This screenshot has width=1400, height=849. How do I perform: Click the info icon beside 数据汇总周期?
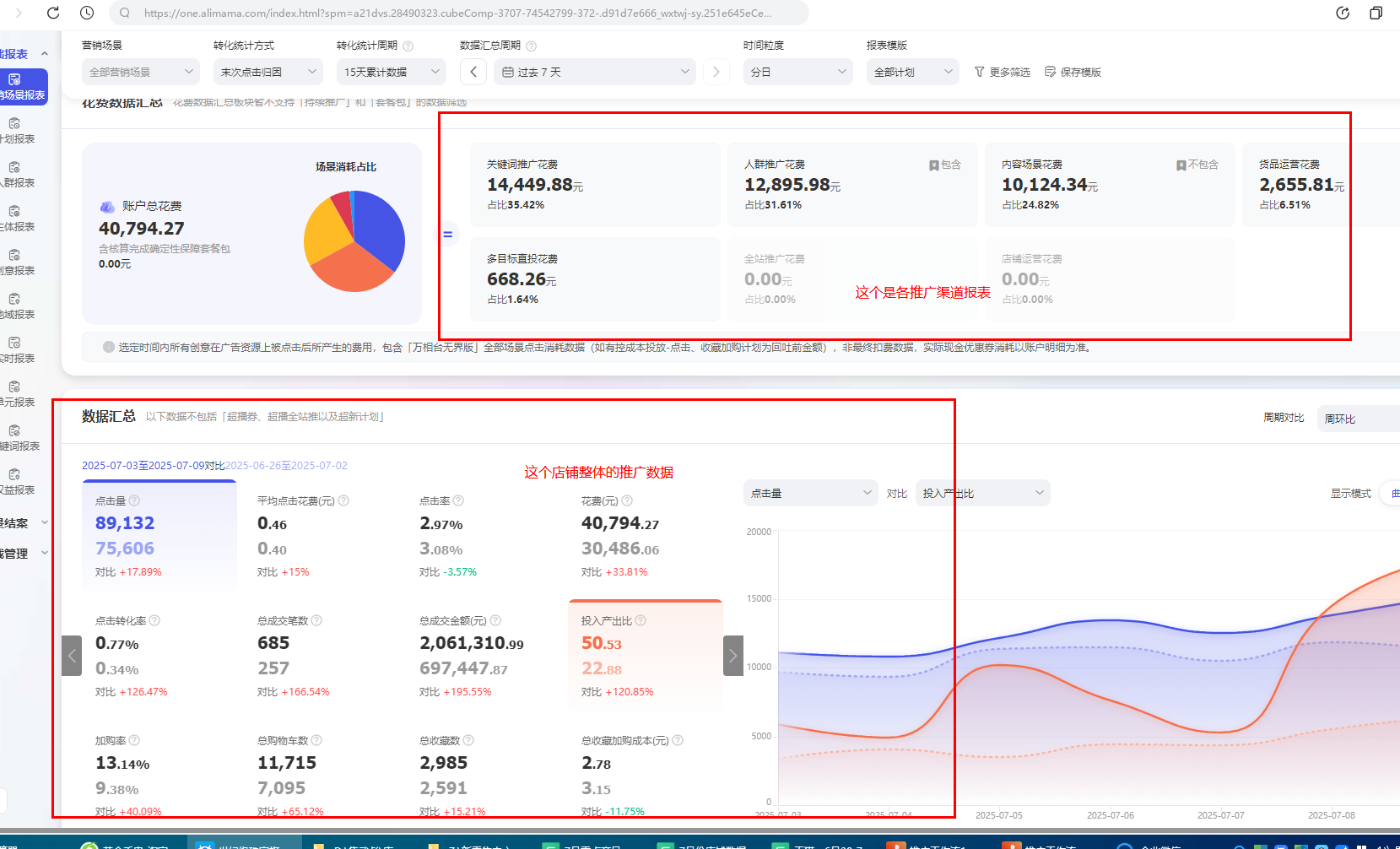[531, 46]
